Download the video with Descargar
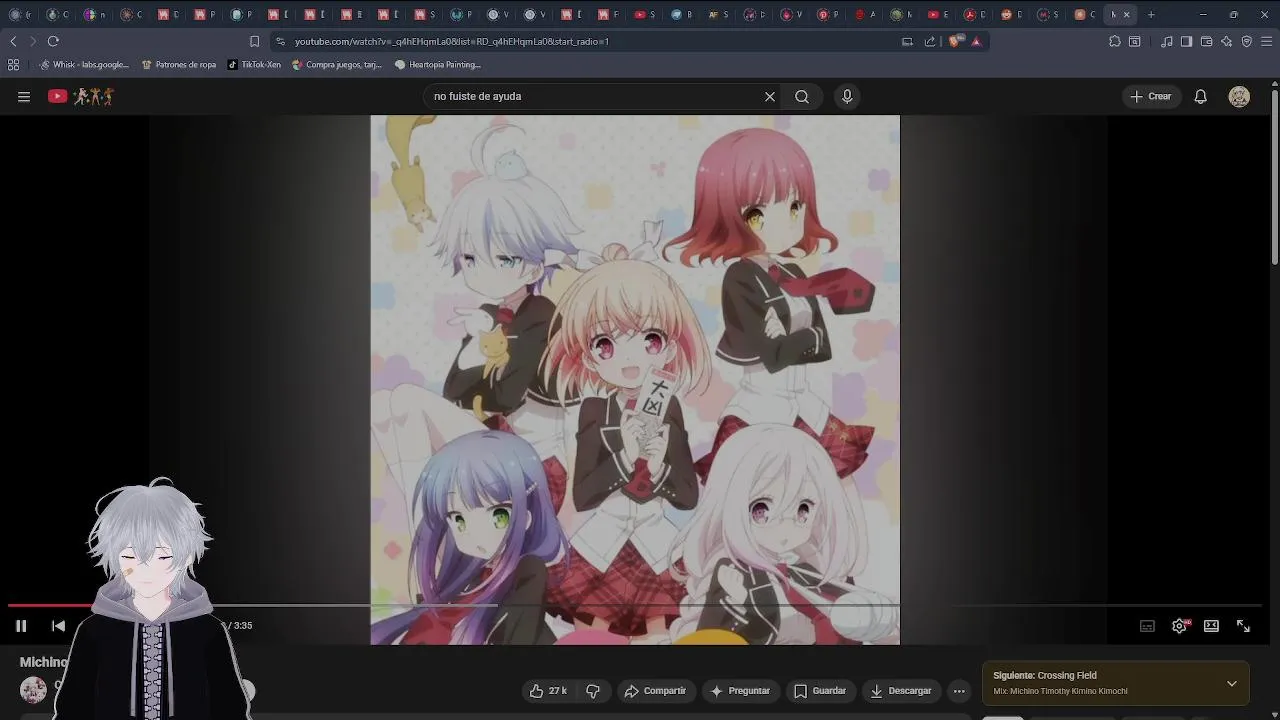The height and width of the screenshot is (720, 1280). 901,691
